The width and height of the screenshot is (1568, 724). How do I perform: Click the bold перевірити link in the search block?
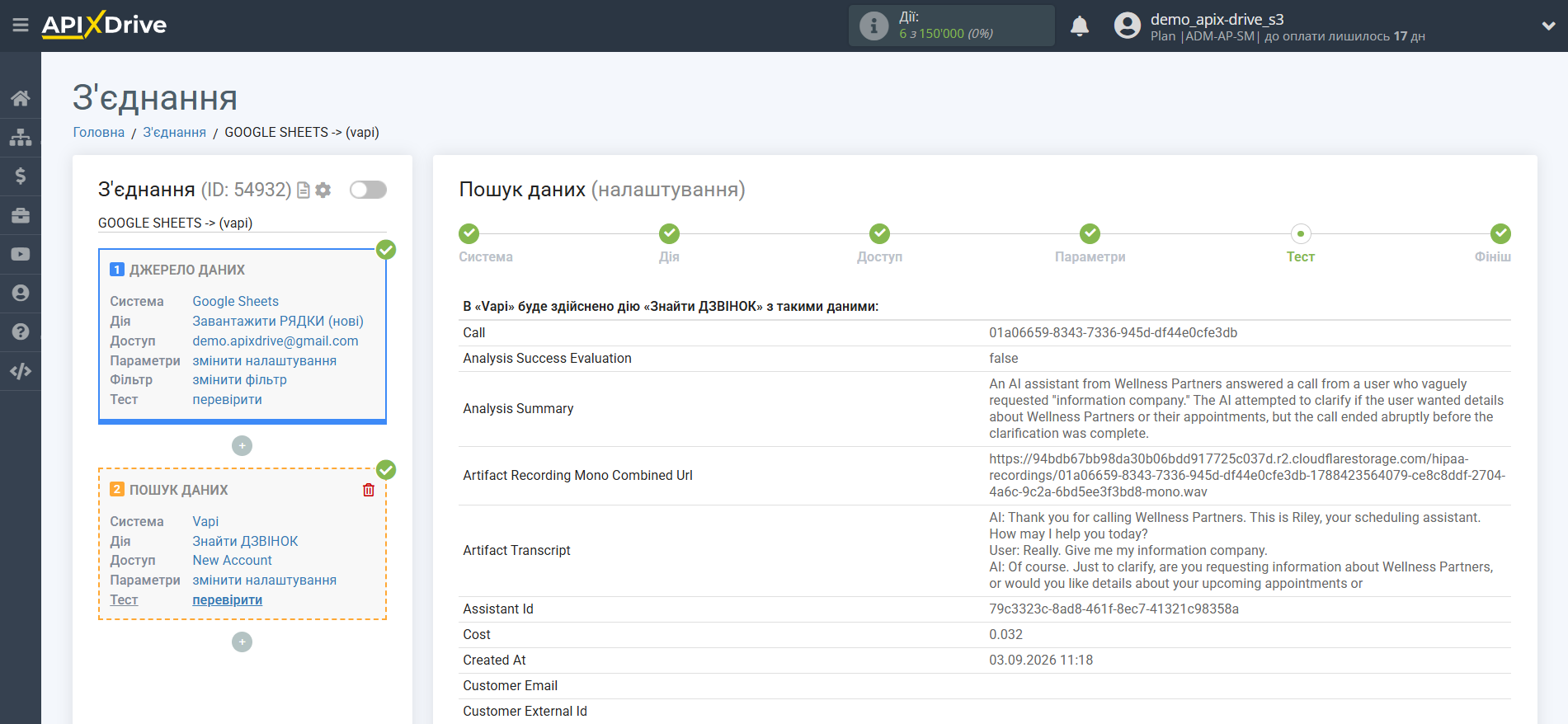click(227, 599)
